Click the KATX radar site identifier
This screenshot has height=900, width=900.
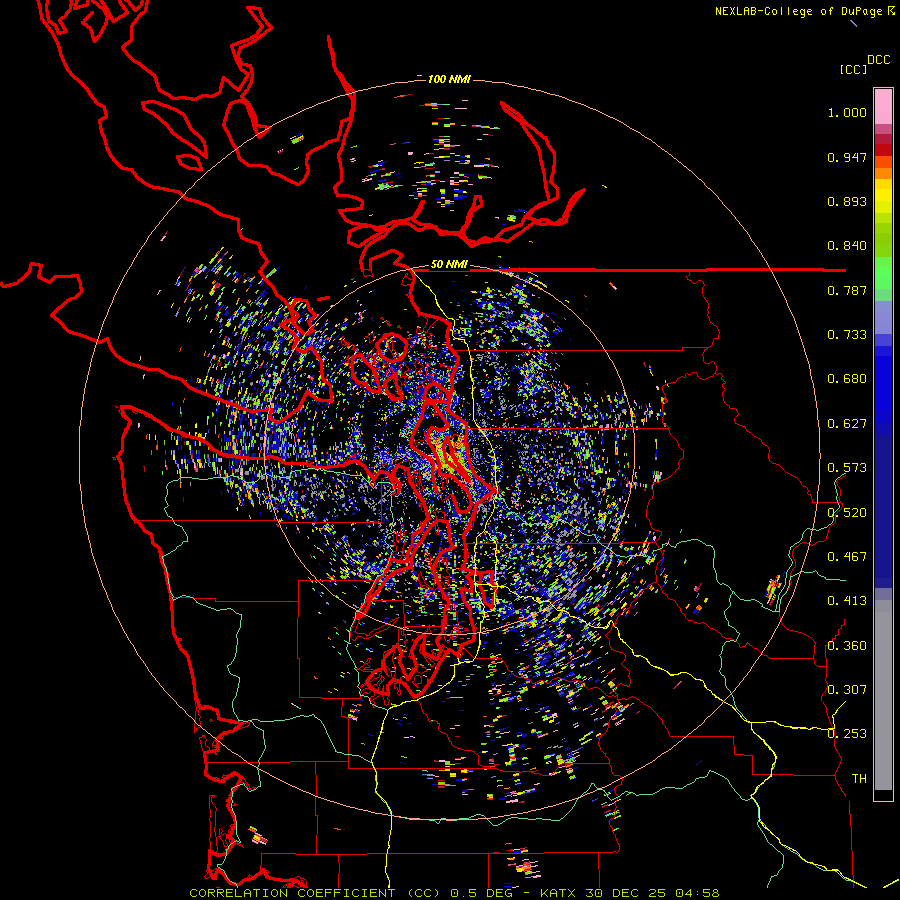(x=559, y=893)
